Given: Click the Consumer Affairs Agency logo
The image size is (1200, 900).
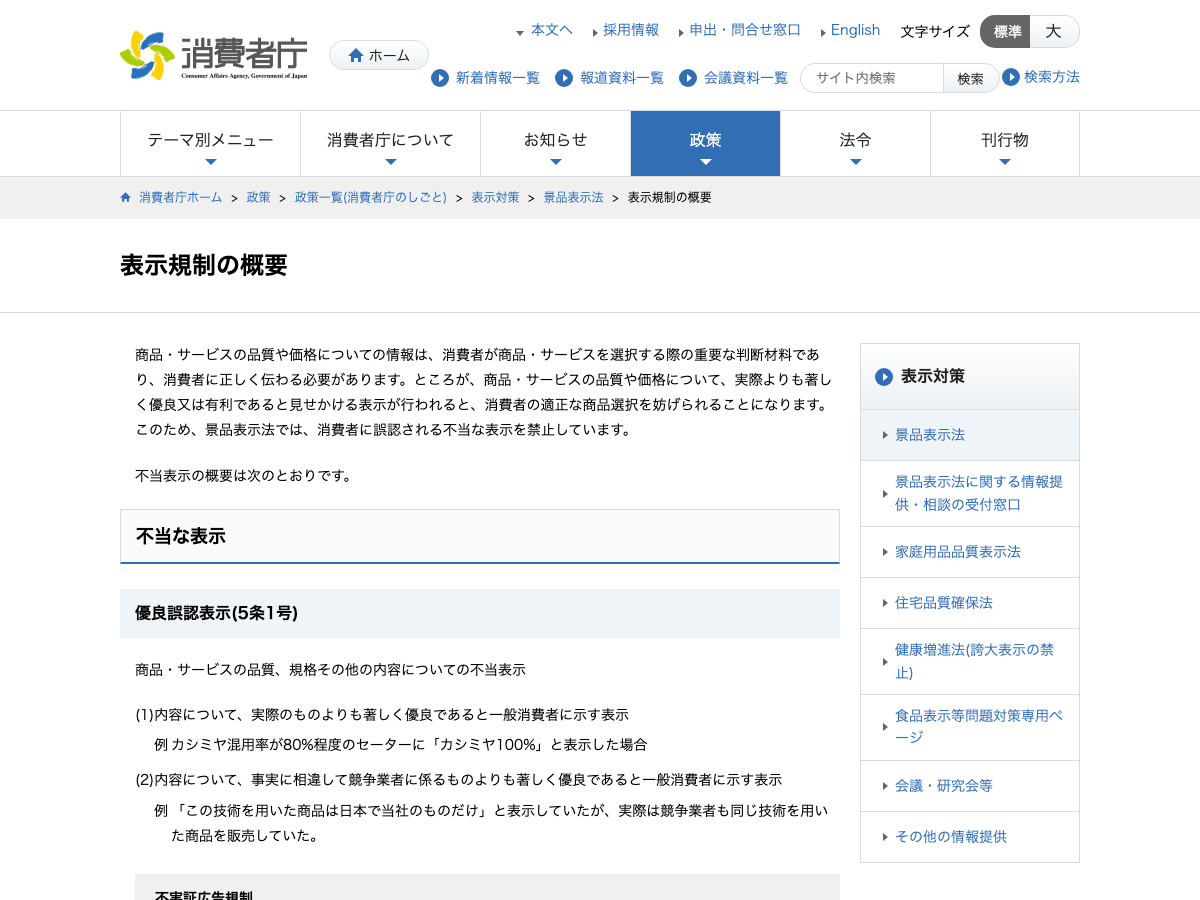Looking at the screenshot, I should [213, 55].
